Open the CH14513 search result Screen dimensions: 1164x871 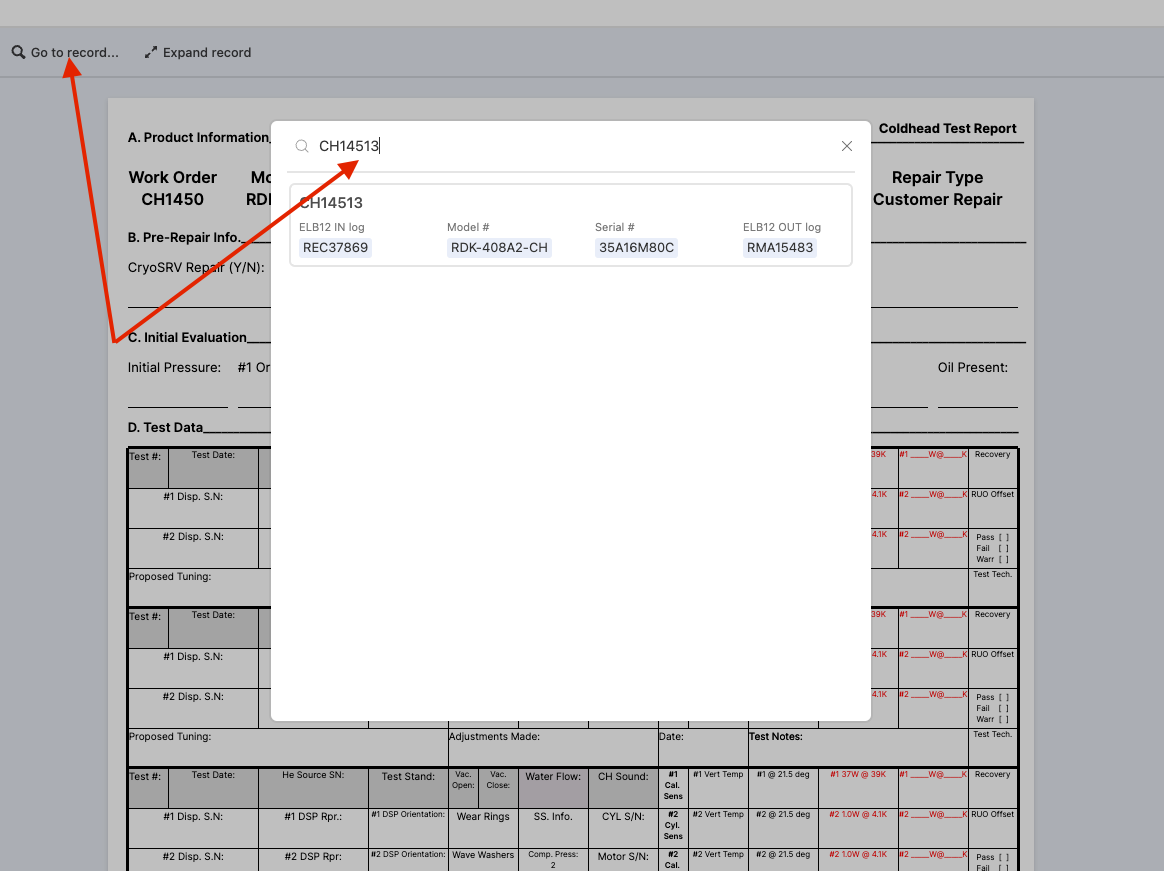(x=570, y=204)
